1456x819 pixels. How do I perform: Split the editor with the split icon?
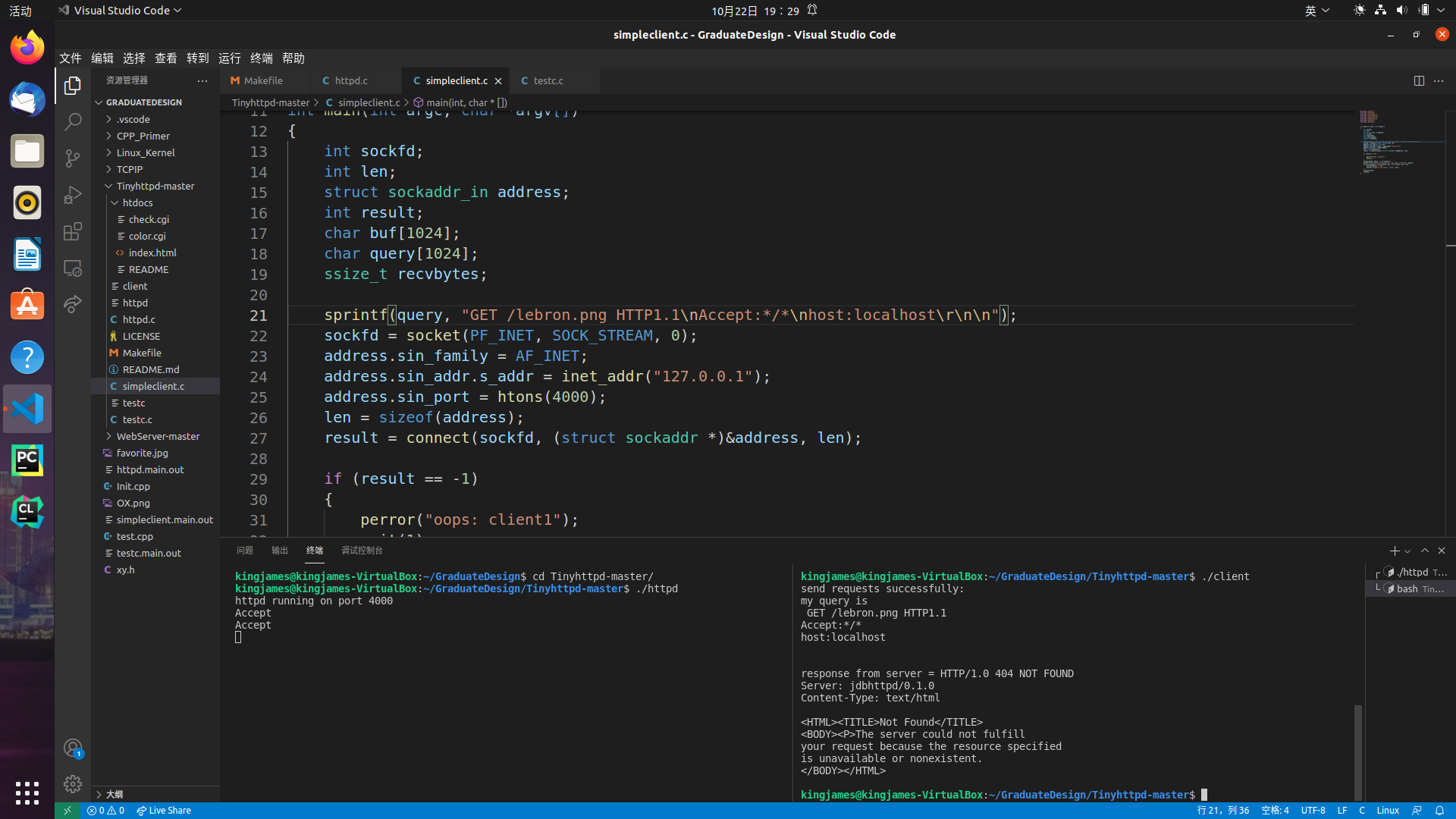[1419, 80]
